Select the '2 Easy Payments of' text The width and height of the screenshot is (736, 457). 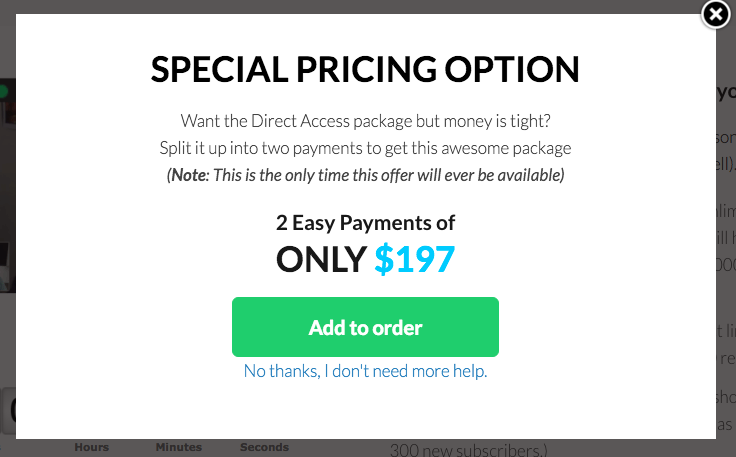(x=365, y=223)
